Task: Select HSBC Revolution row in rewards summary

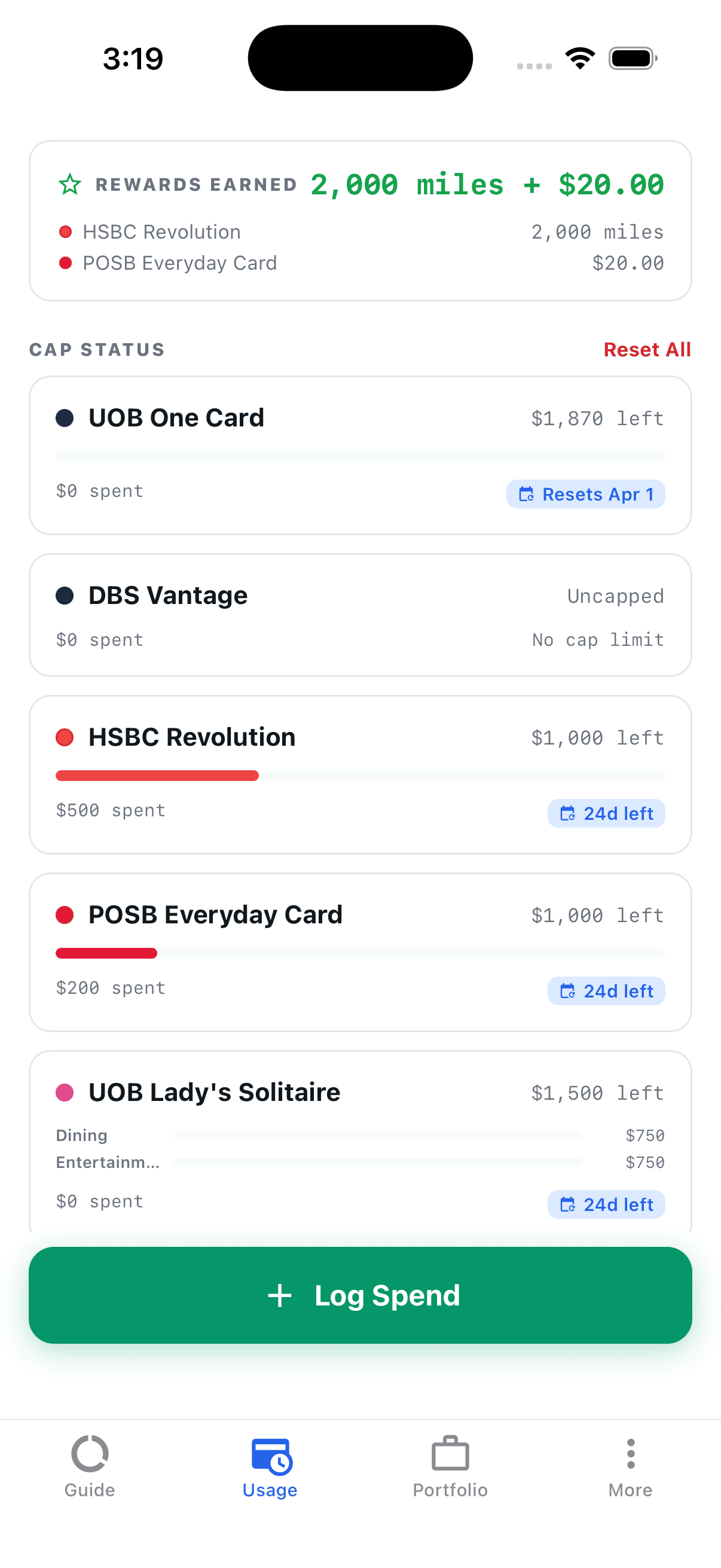Action: click(x=360, y=232)
